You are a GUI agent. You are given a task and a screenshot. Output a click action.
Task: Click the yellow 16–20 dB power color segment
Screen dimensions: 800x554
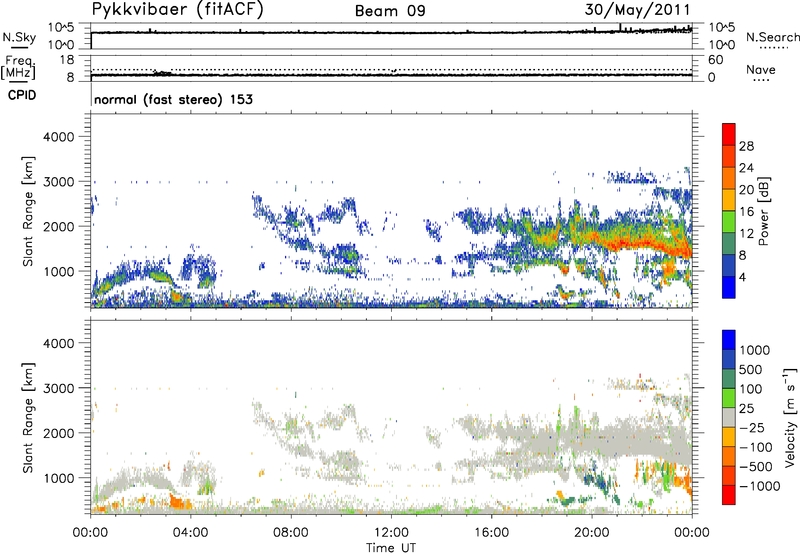point(729,200)
